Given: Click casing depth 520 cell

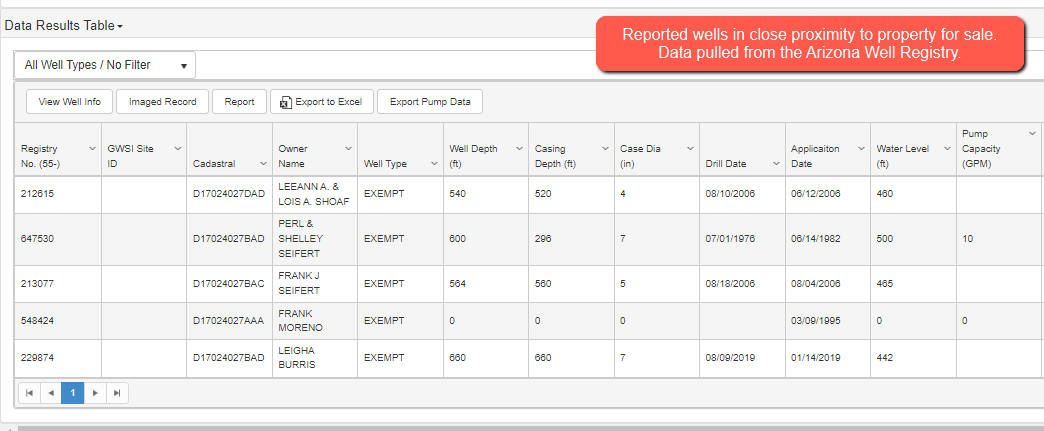Looking at the screenshot, I should (571, 195).
